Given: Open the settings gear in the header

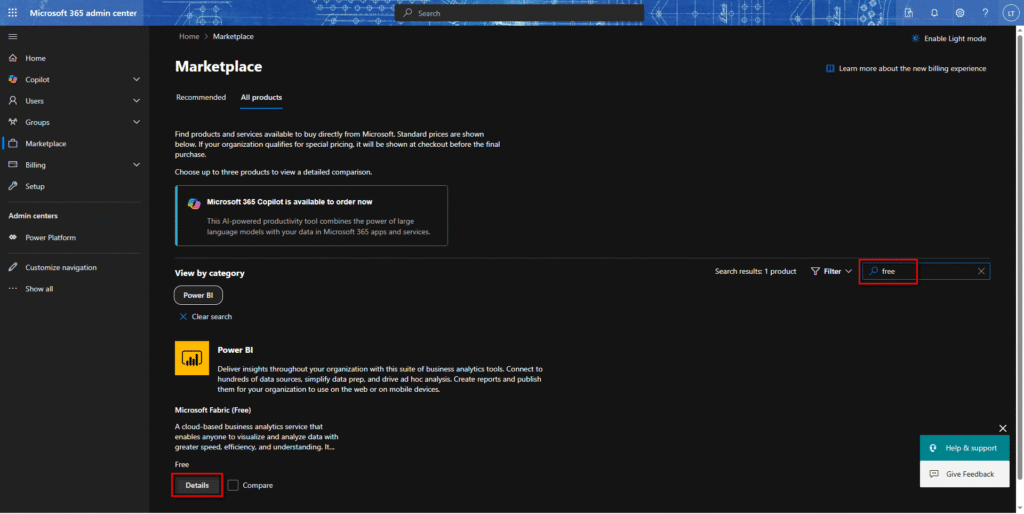Looking at the screenshot, I should [x=959, y=13].
